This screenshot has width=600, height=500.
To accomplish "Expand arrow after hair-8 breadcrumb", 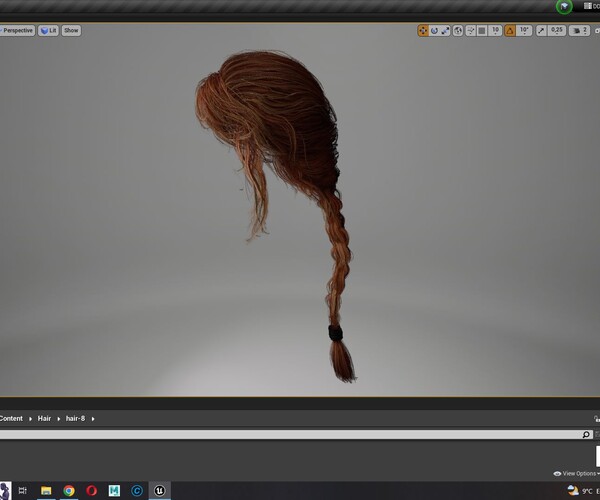I will coord(93,419).
